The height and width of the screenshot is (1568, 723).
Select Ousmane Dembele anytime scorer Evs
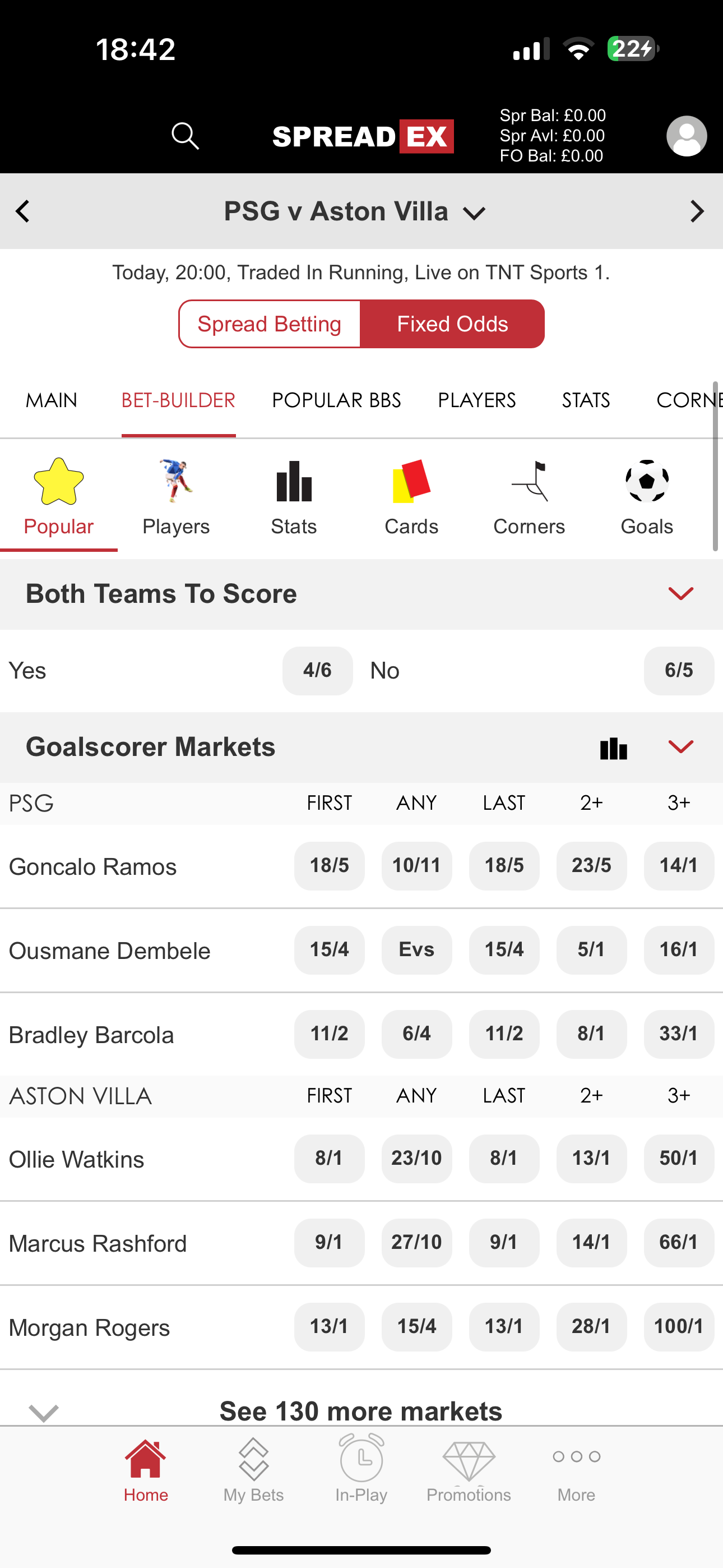(x=416, y=949)
